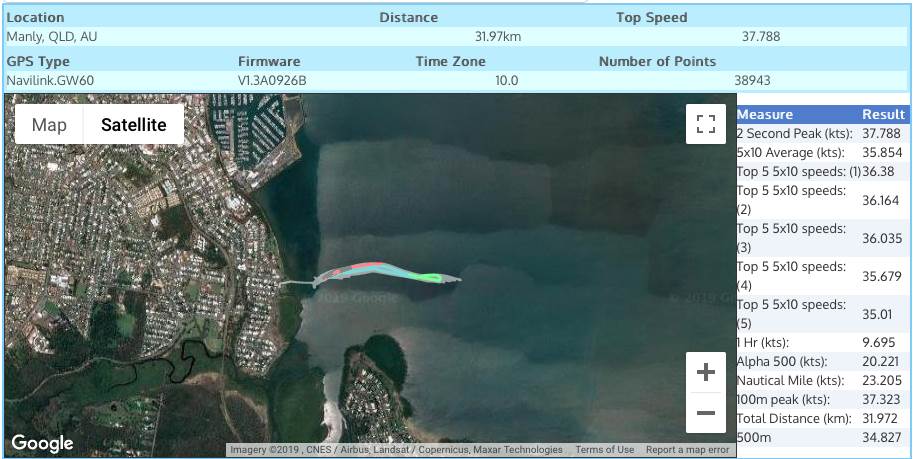Select the 5x10 Average row

tap(820, 153)
